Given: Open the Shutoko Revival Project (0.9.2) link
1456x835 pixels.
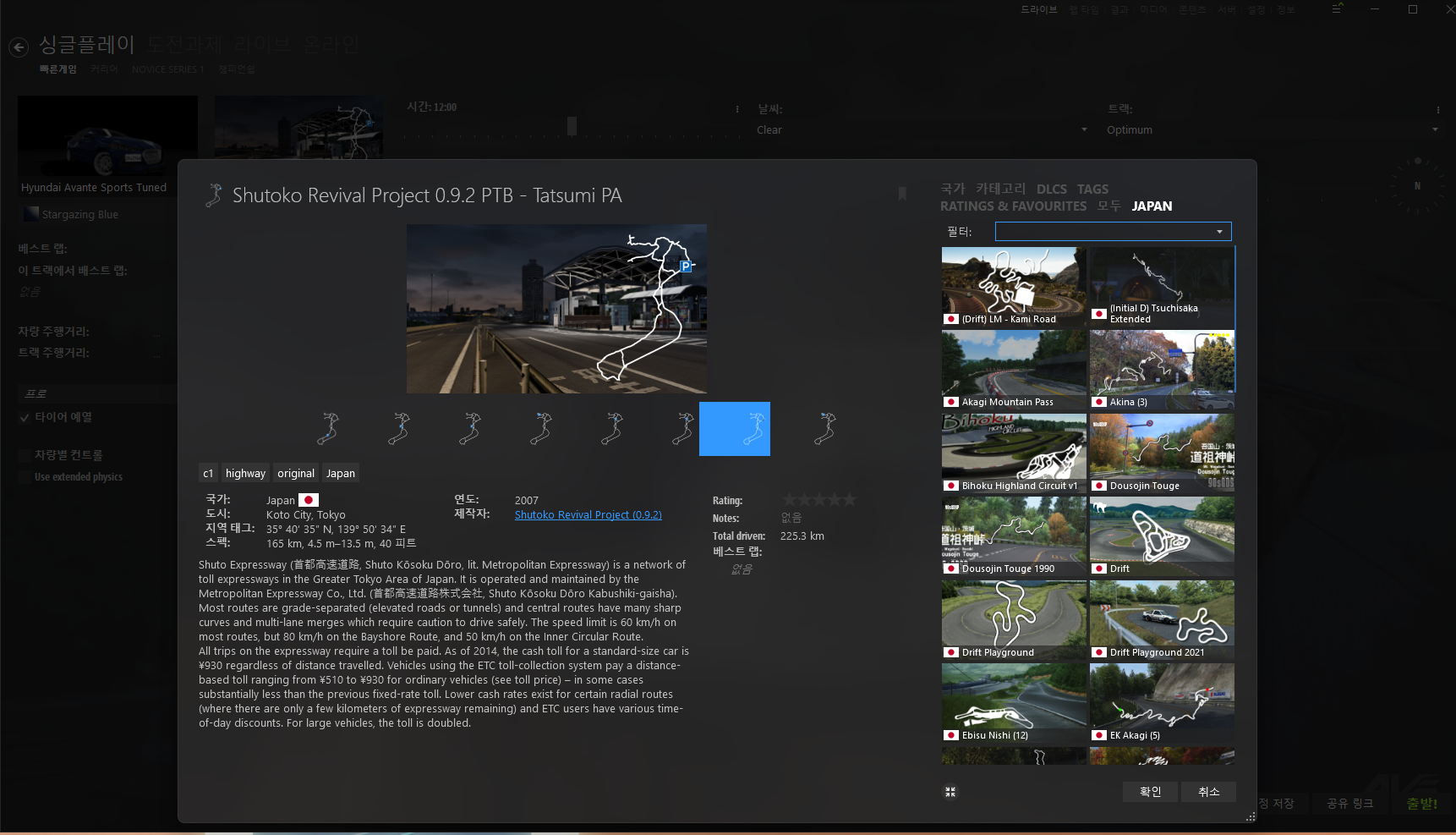Looking at the screenshot, I should pos(588,514).
